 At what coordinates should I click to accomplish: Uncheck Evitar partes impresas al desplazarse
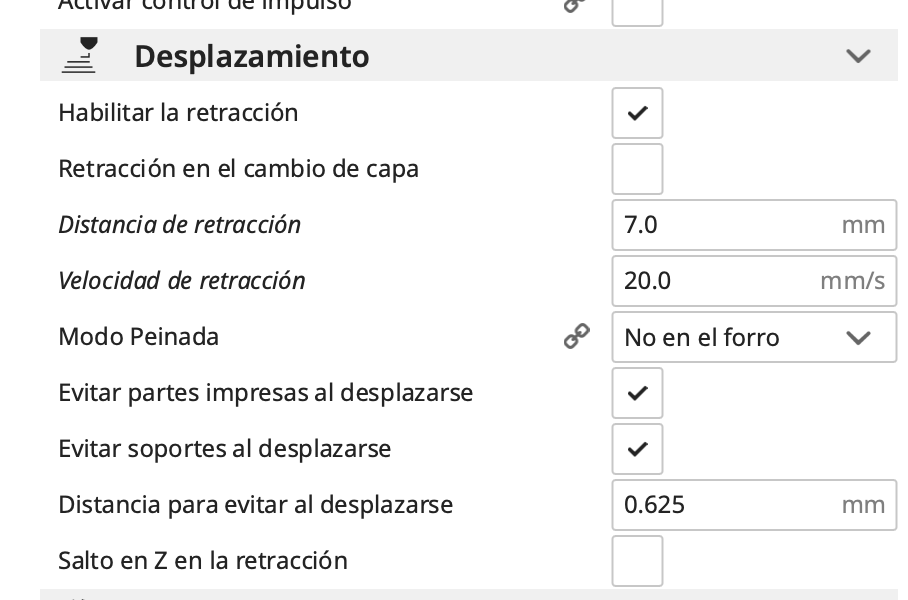point(637,393)
